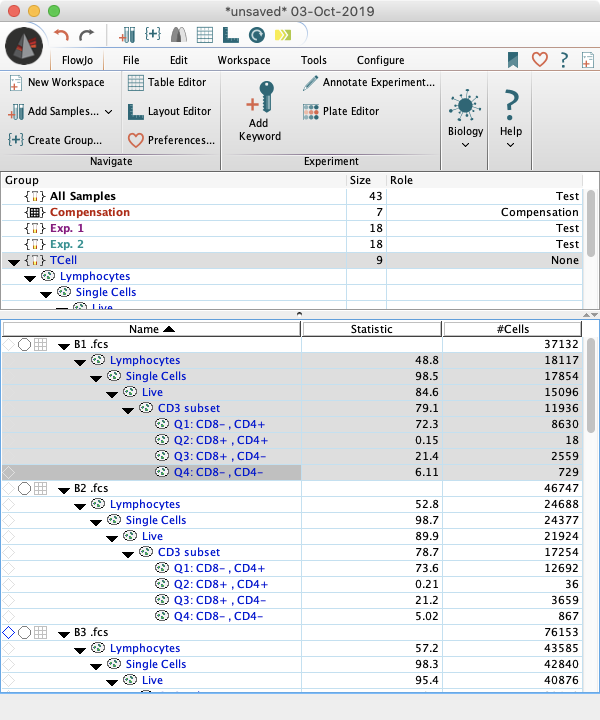Open the Configure tab
The width and height of the screenshot is (600, 720).
(381, 60)
